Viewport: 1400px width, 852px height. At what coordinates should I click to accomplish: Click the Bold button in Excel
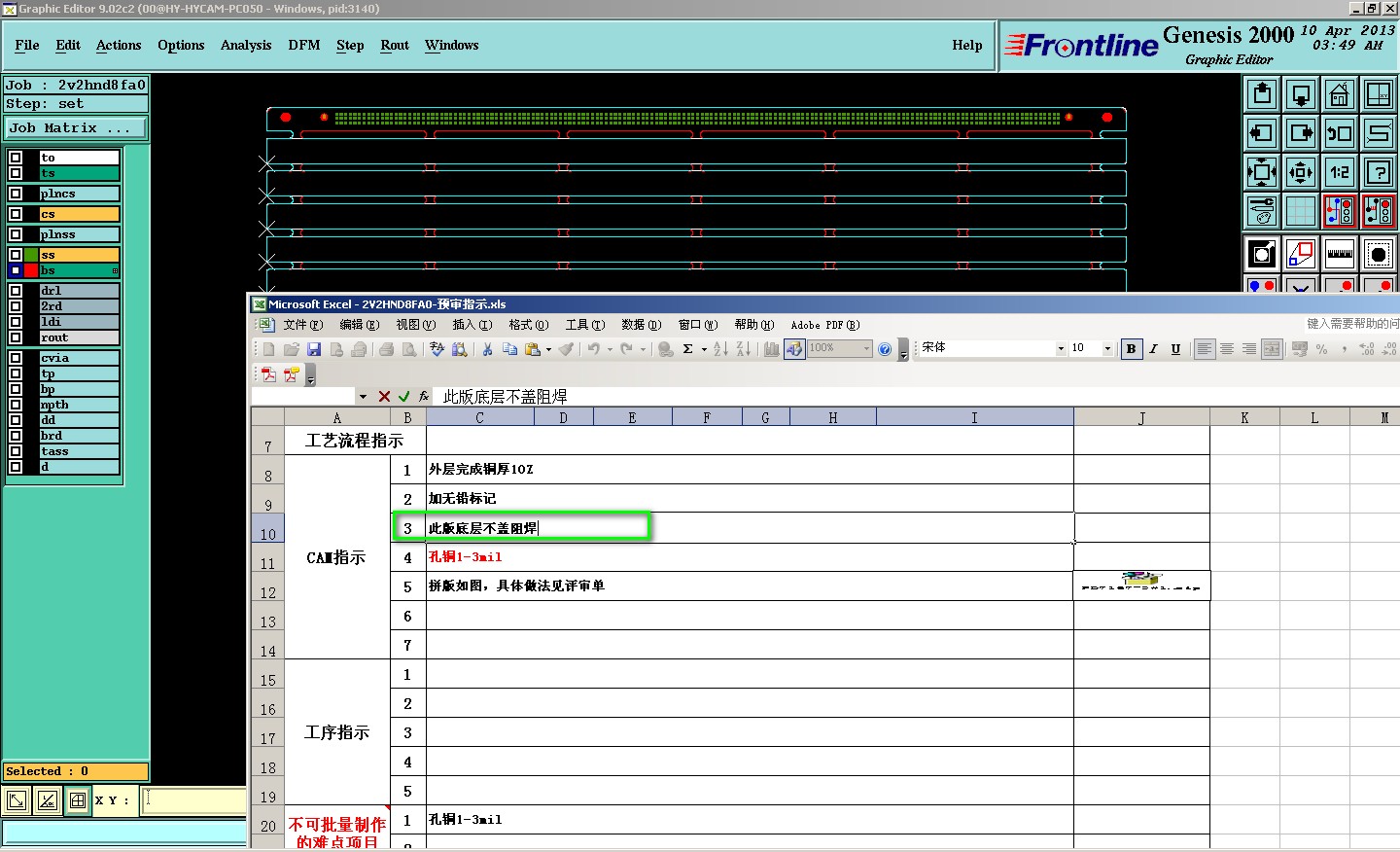point(1131,349)
